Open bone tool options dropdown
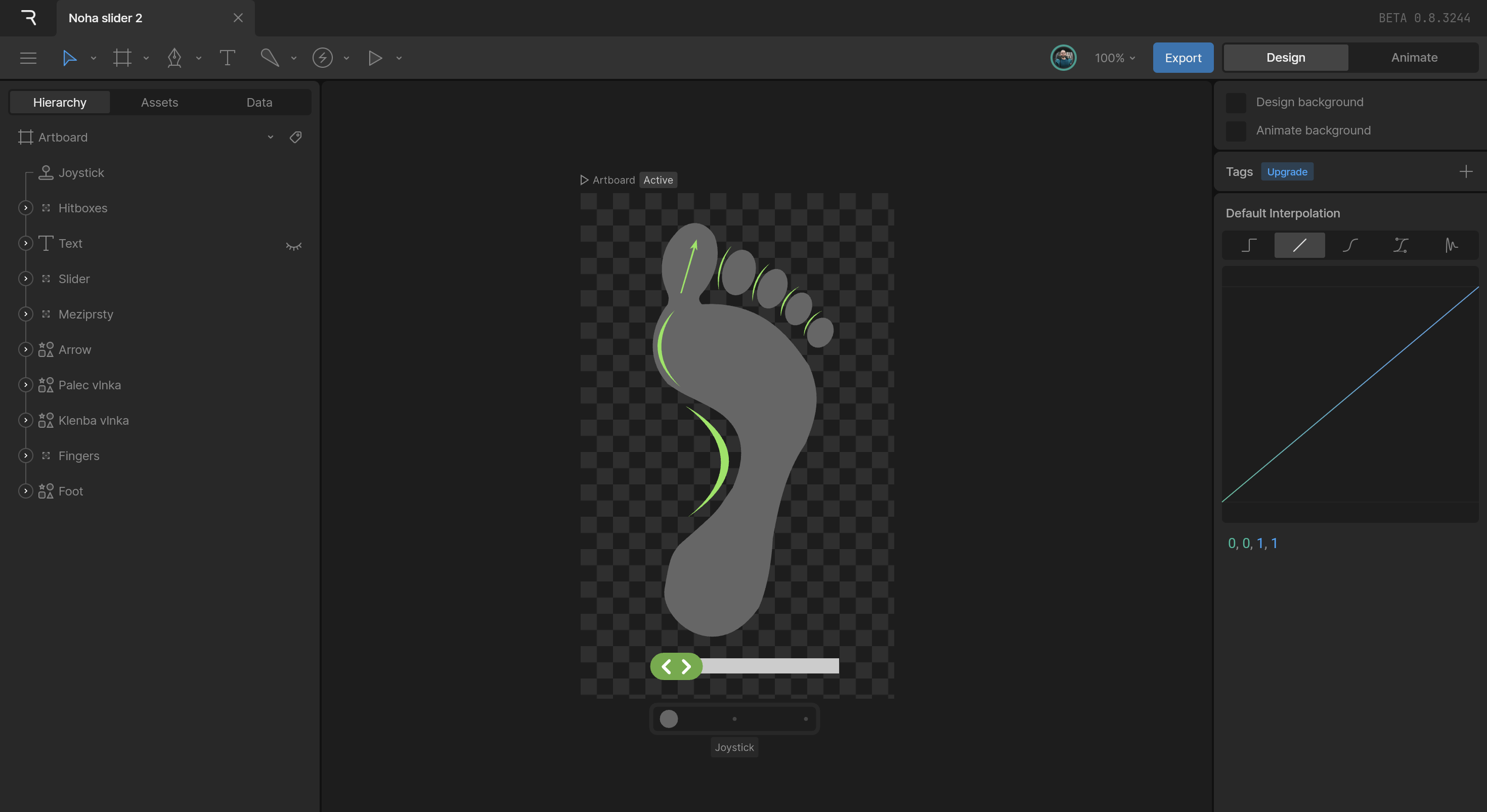This screenshot has width=1487, height=812. (294, 58)
